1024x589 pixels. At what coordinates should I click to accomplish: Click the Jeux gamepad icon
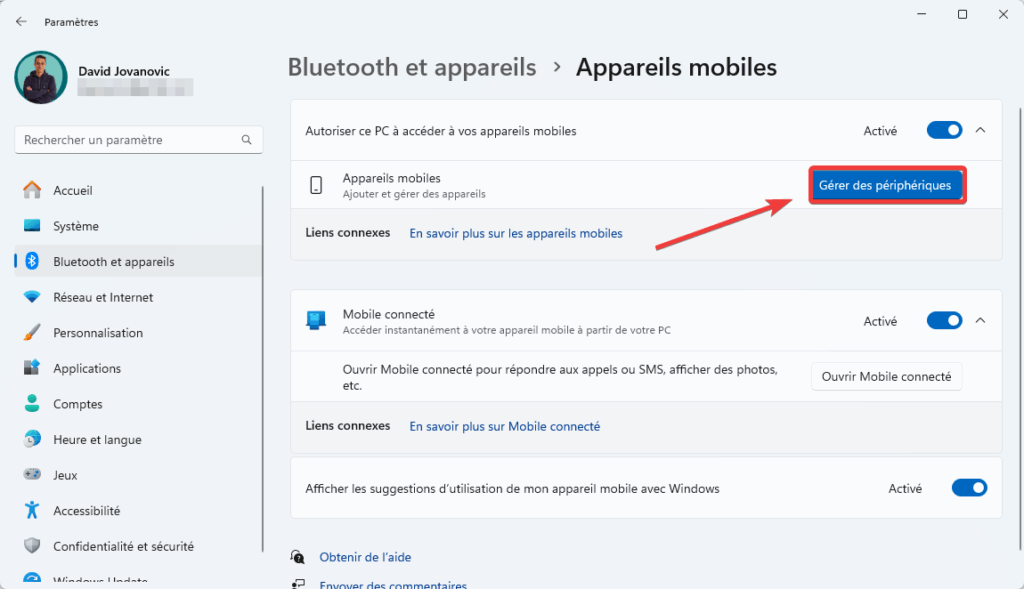pos(32,474)
